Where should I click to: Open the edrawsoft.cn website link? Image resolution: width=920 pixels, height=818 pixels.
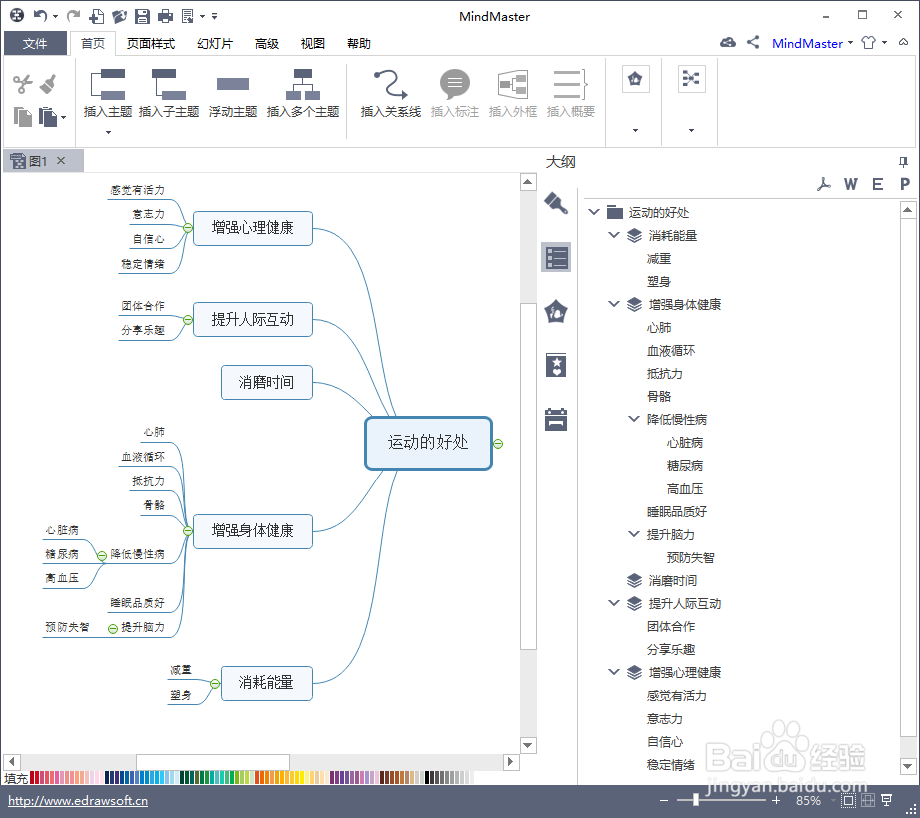click(78, 801)
